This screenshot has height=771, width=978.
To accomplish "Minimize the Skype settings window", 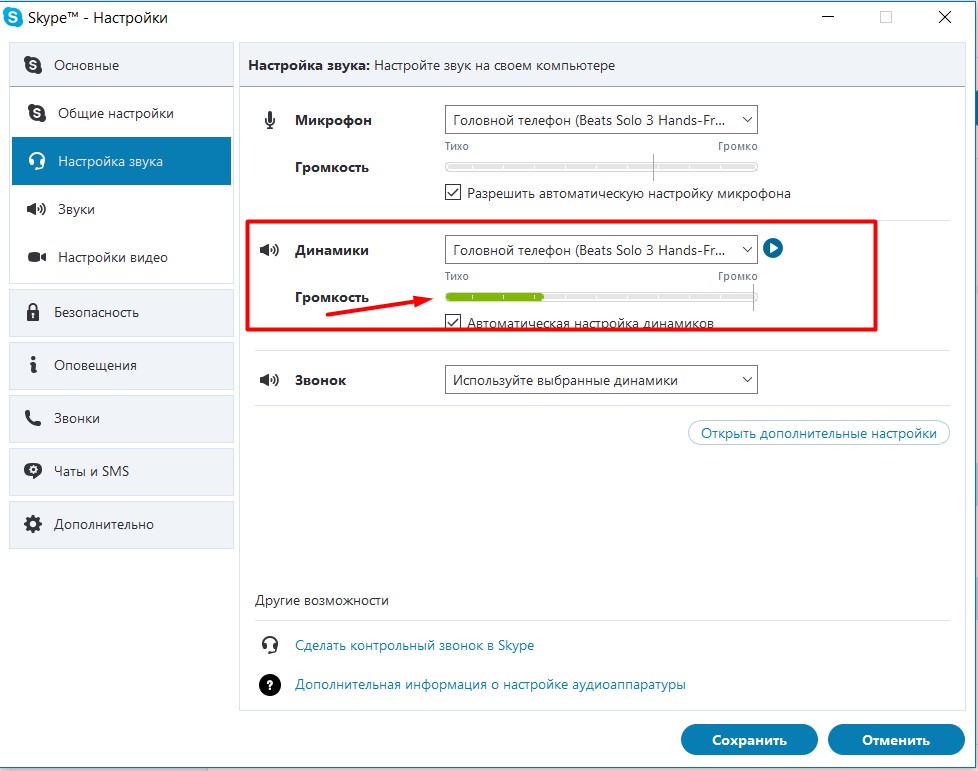I will pyautogui.click(x=828, y=17).
